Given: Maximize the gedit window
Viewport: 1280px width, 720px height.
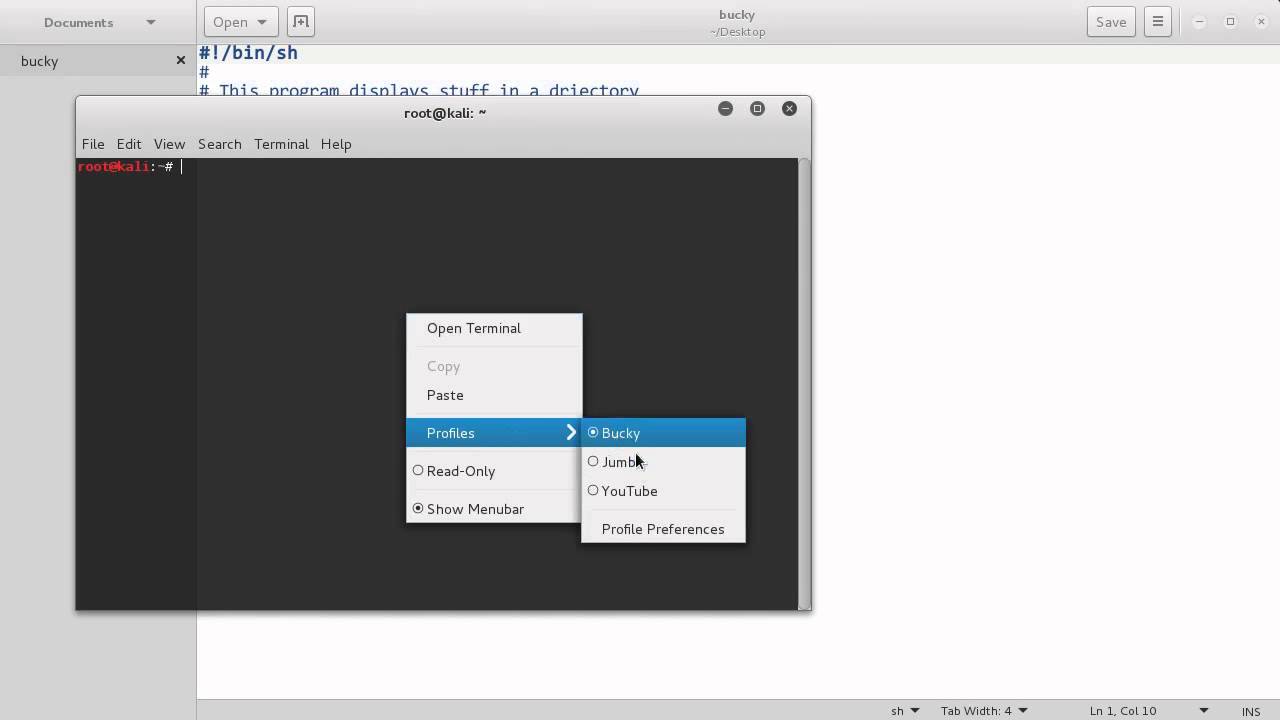Looking at the screenshot, I should click(1230, 21).
